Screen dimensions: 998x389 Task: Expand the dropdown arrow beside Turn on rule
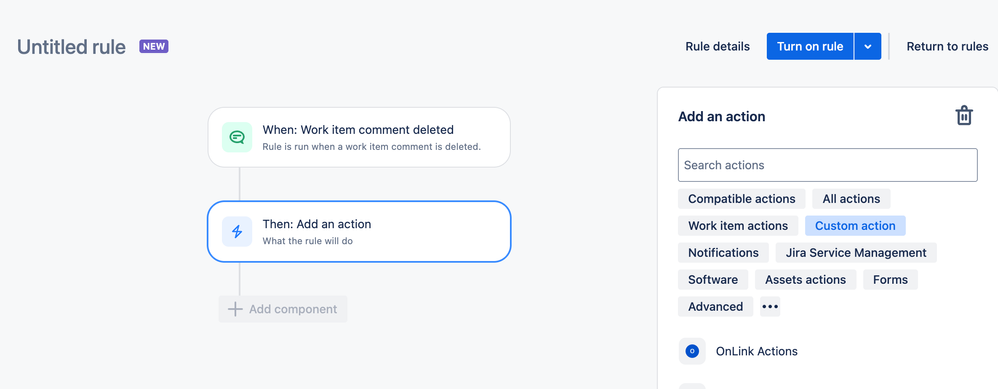pos(868,46)
